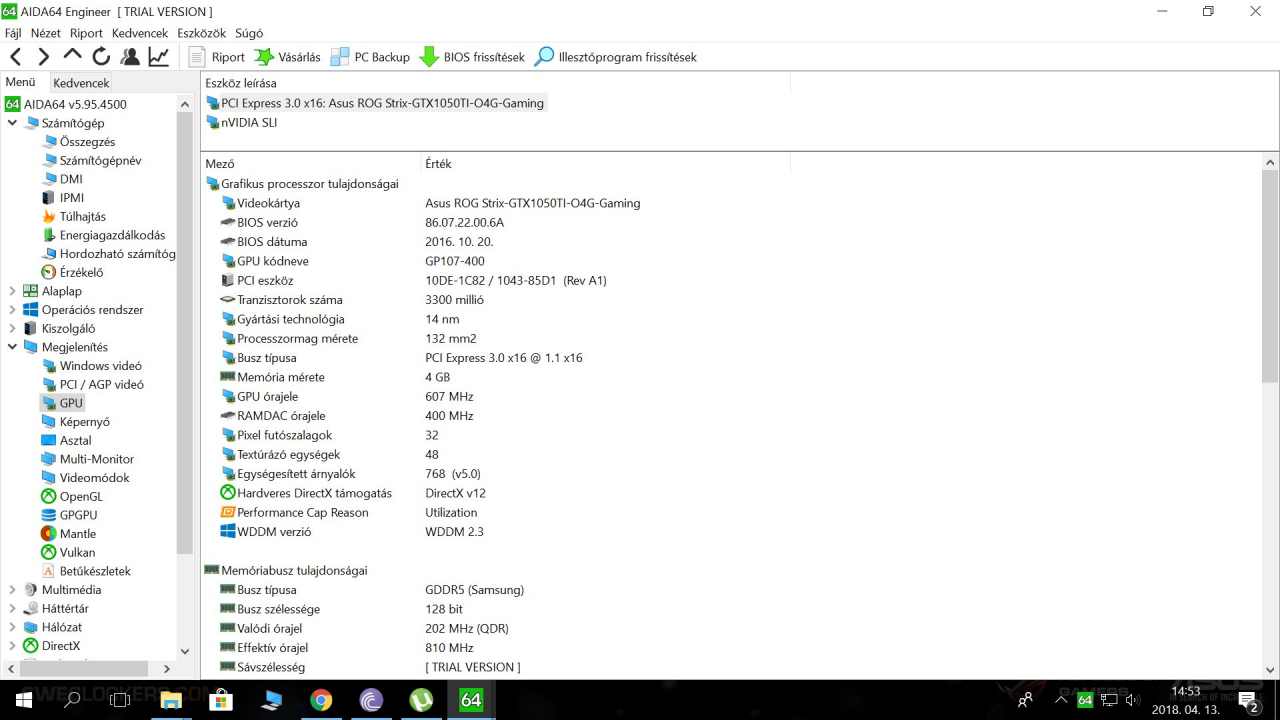Open the Asztal desktop item
Image resolution: width=1280 pixels, height=720 pixels.
tap(66, 440)
